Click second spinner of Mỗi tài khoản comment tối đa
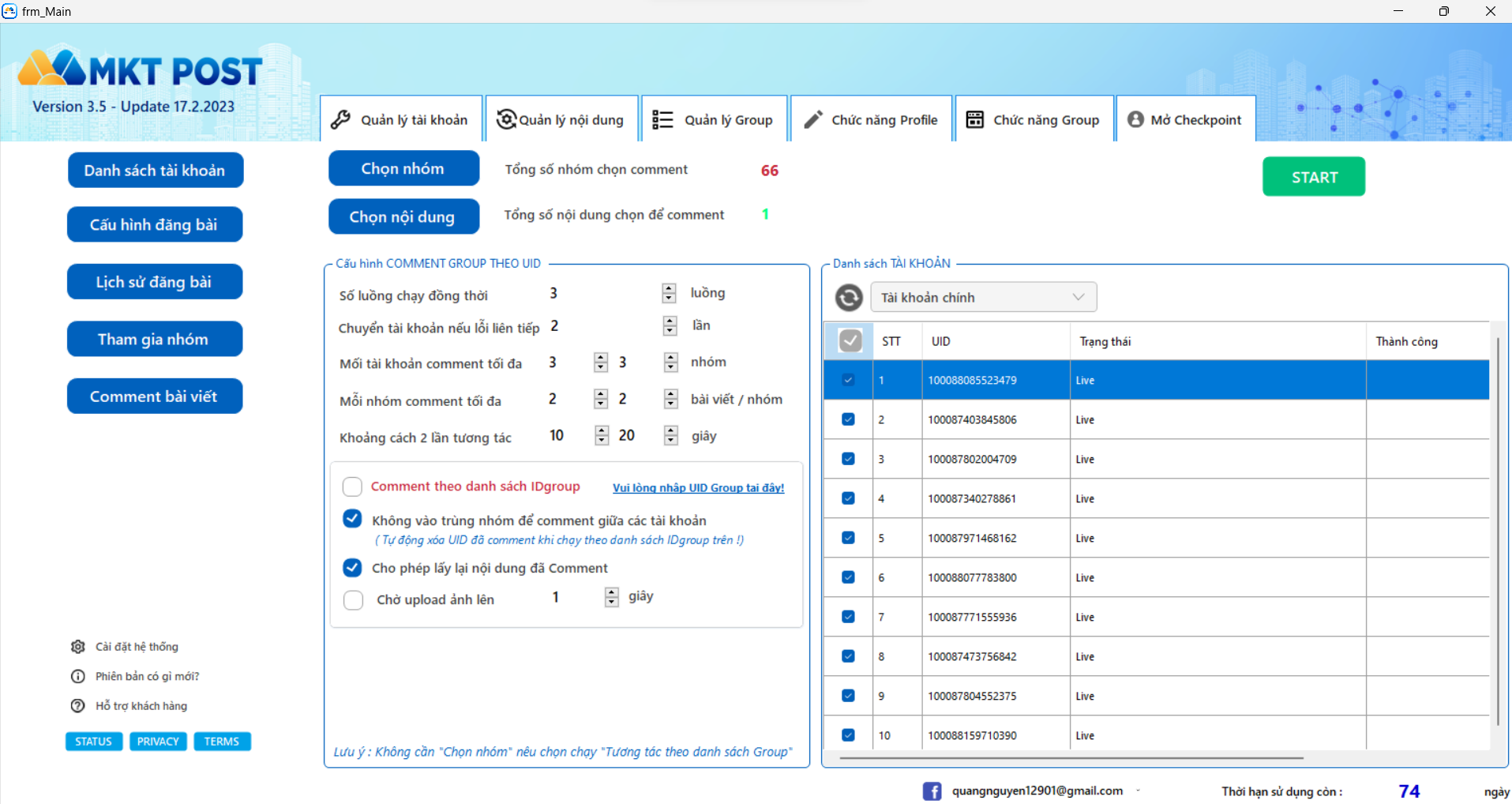 pos(670,362)
